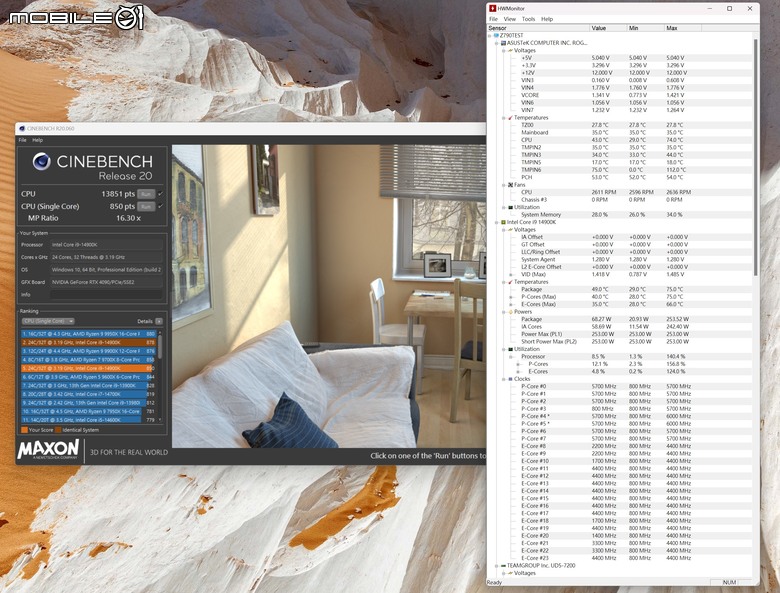
Task: Open HWMonitor Help menu
Action: tap(547, 19)
